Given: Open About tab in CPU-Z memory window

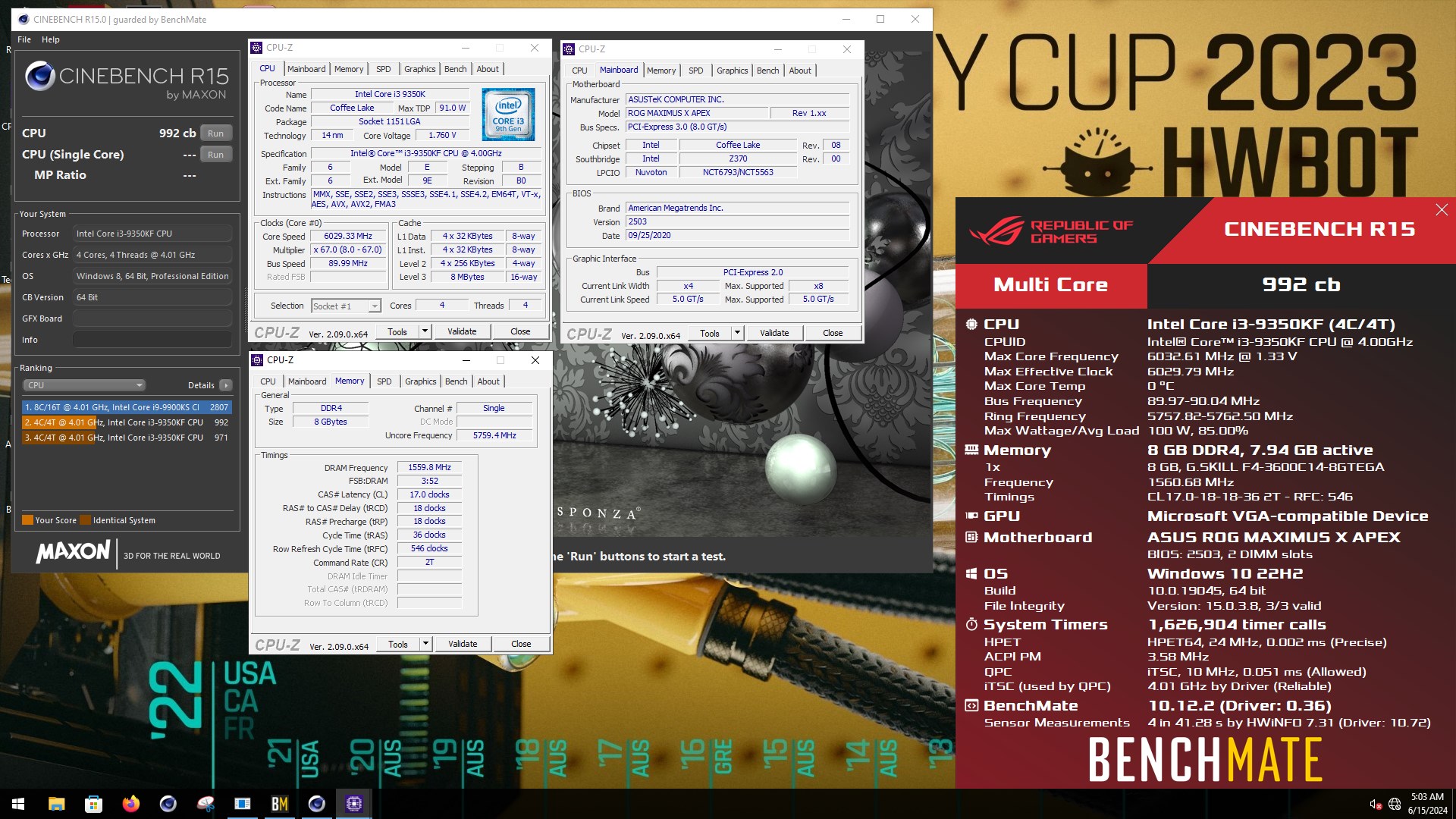Looking at the screenshot, I should 488,381.
